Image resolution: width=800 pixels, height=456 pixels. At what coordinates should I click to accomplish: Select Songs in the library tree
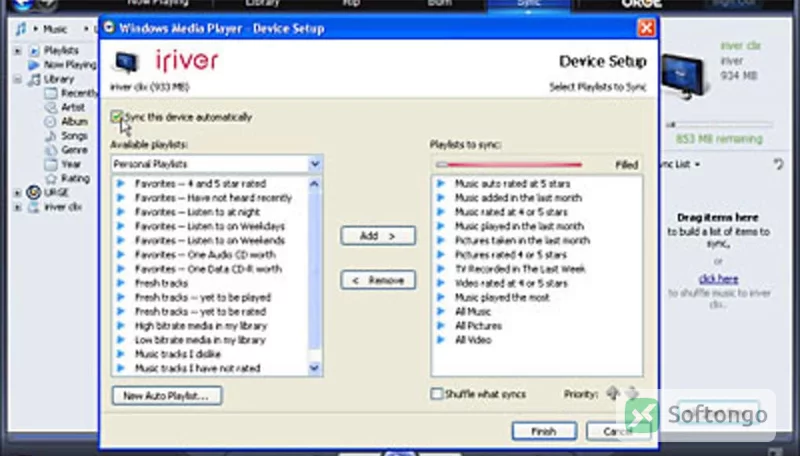74,136
